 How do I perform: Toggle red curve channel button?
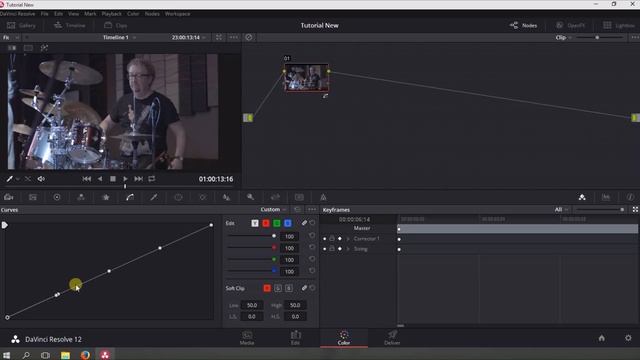coord(266,223)
